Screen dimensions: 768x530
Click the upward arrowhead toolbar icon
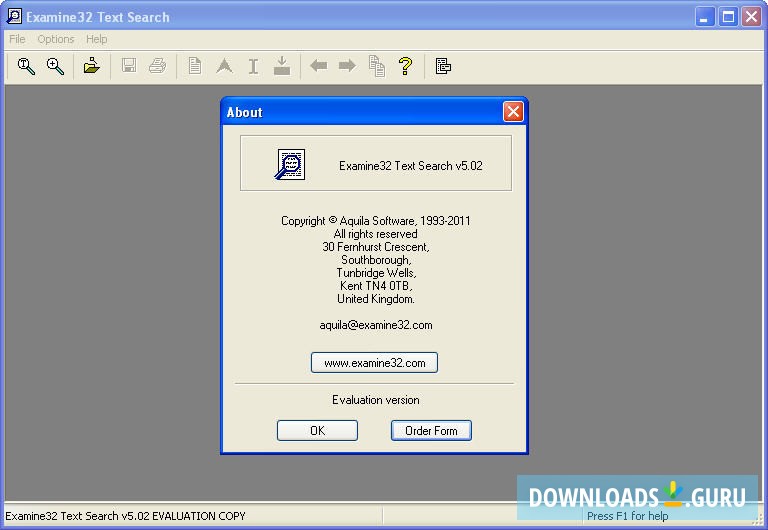224,66
